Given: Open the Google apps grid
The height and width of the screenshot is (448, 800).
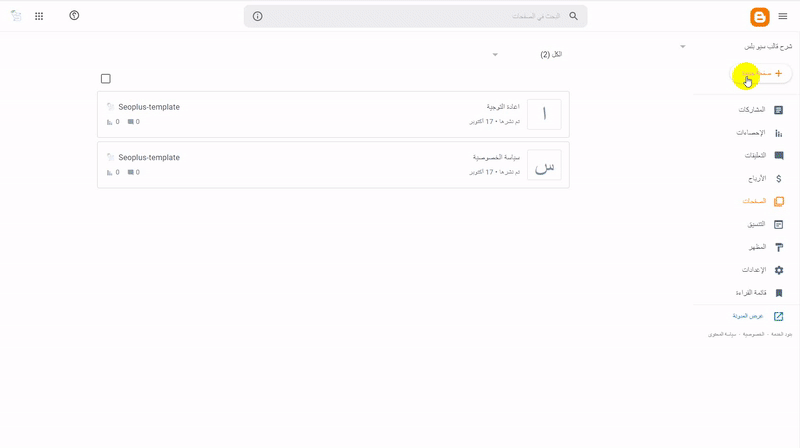Looking at the screenshot, I should [39, 16].
